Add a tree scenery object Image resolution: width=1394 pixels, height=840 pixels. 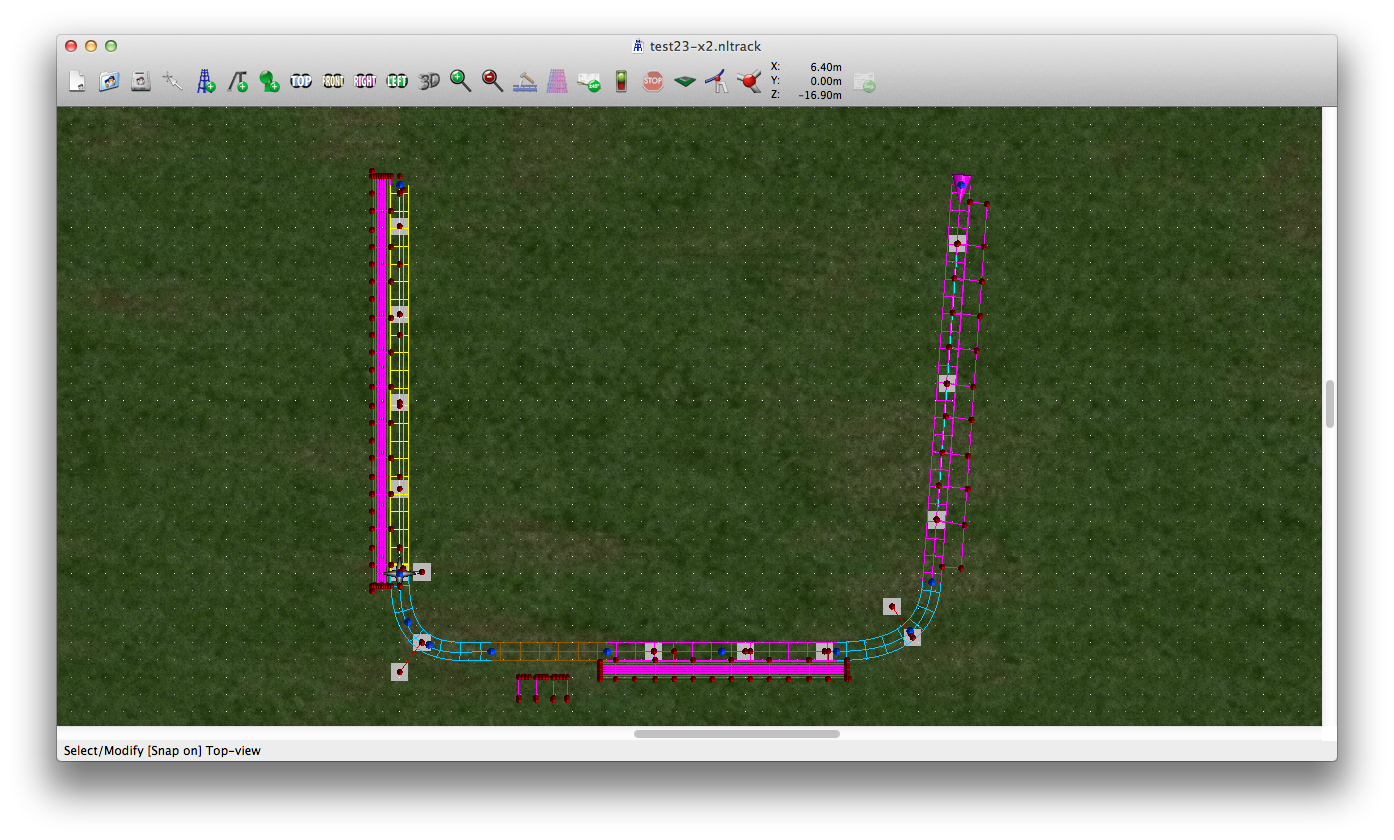(x=269, y=82)
